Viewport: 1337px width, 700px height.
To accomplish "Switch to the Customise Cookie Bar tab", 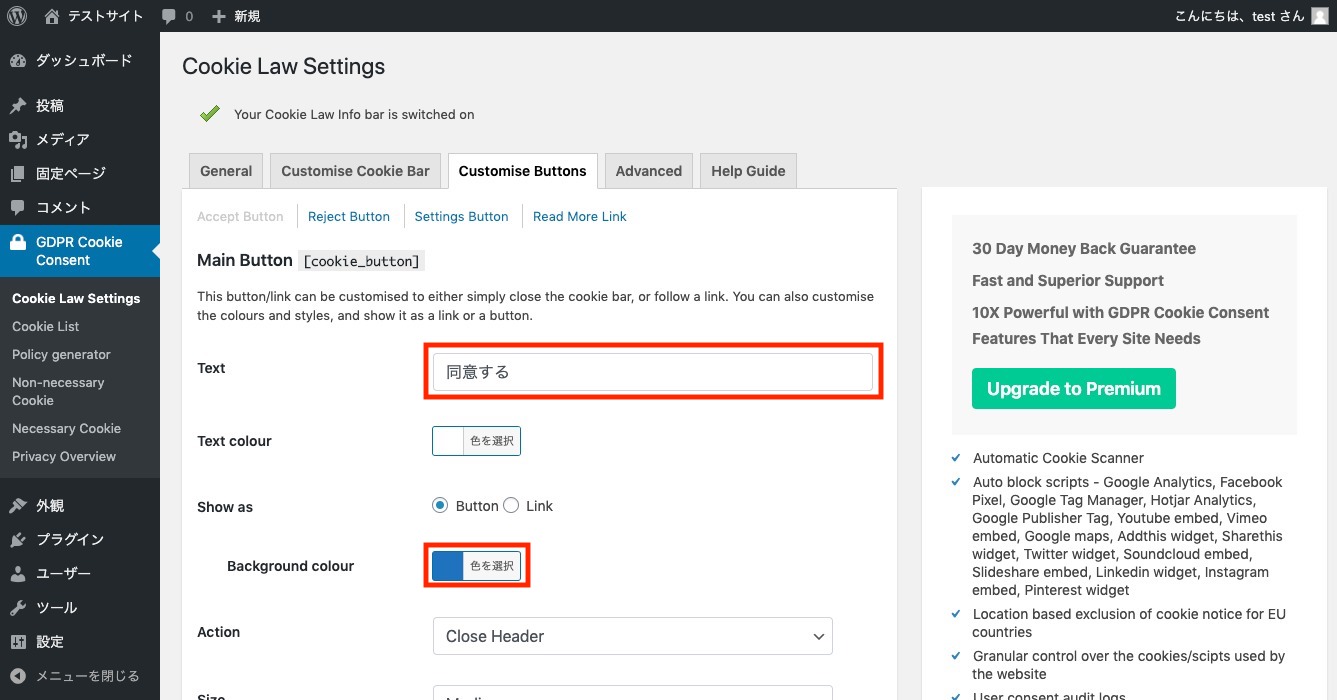I will pyautogui.click(x=355, y=171).
